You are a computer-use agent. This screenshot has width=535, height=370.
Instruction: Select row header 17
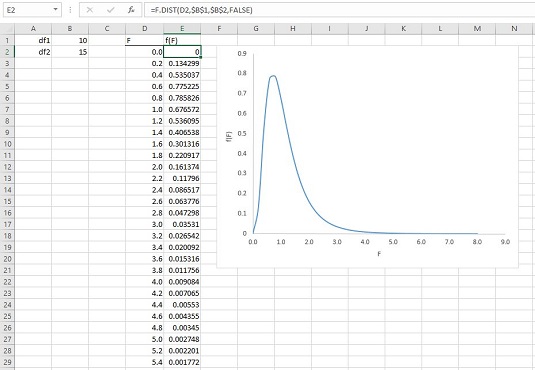coord(7,224)
